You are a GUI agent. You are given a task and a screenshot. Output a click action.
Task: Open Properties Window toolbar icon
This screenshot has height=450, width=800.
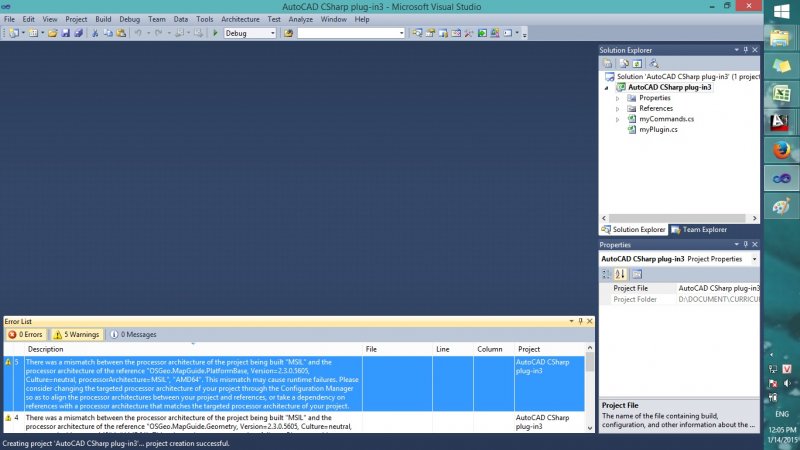pyautogui.click(x=430, y=33)
